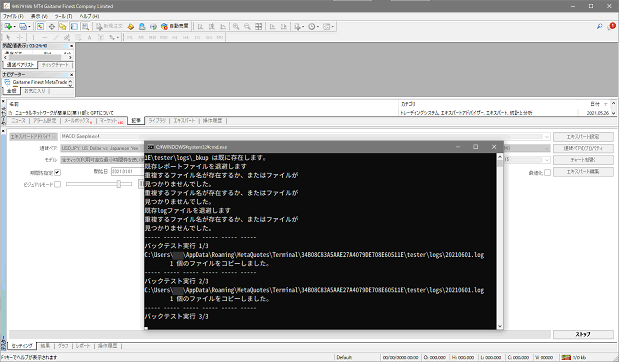Open the File menu

click(13, 16)
